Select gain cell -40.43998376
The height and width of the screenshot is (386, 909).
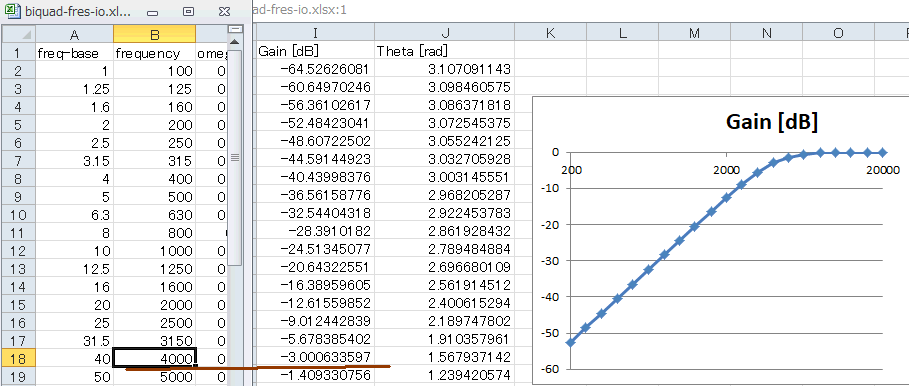click(x=315, y=177)
